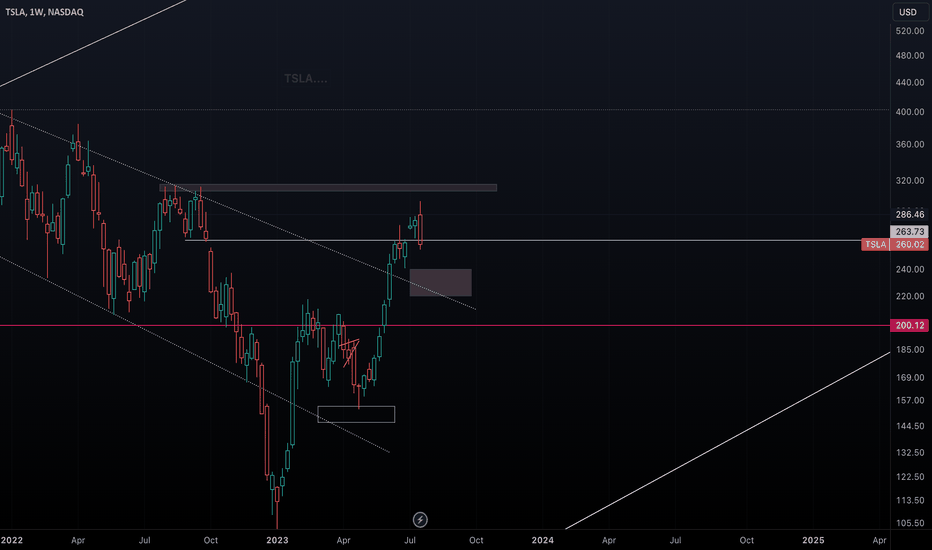Screen dimensions: 932x550
Task: Click the 2023 label on time axis
Action: pos(277,540)
